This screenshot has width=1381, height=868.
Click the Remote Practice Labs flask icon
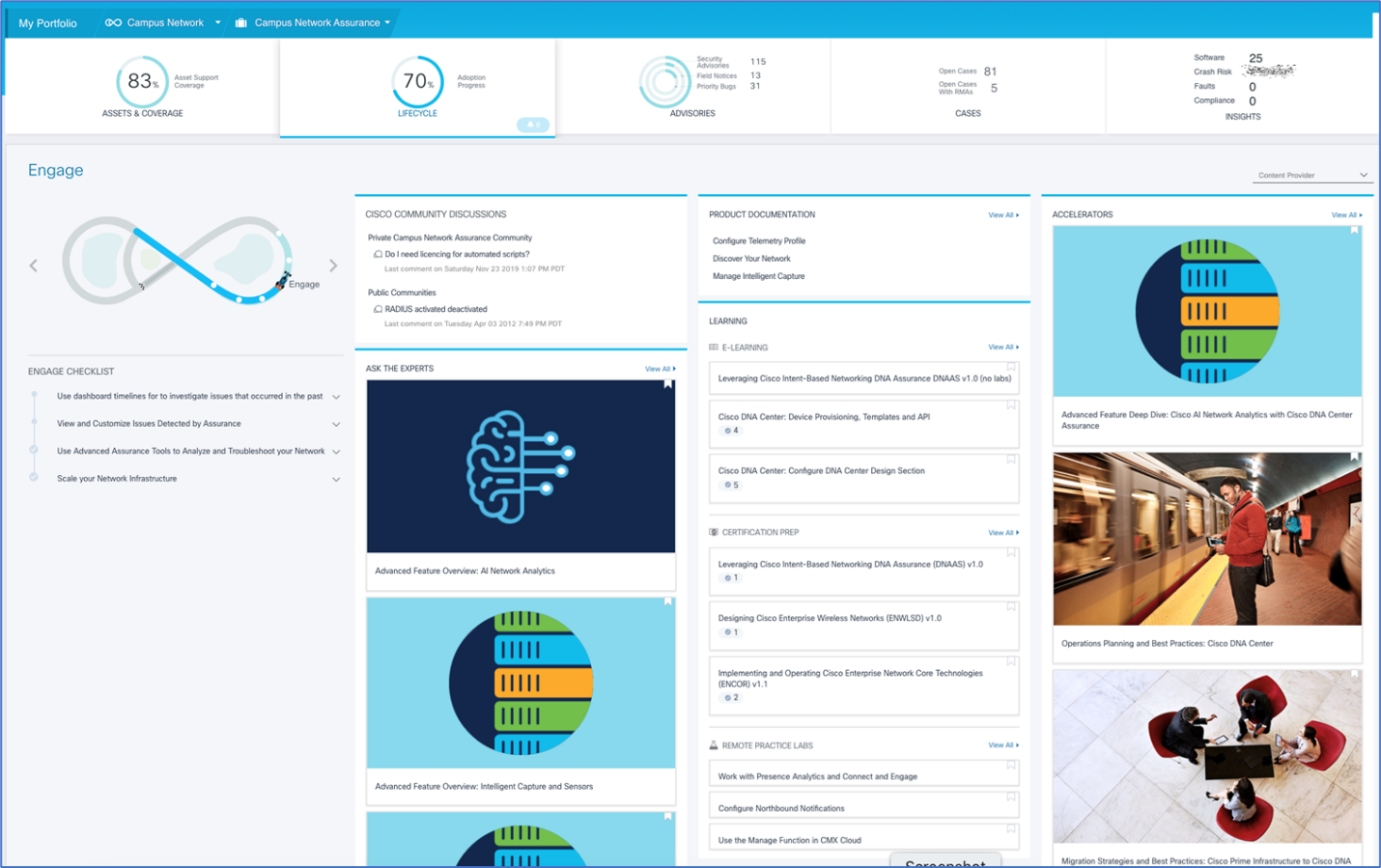(x=714, y=745)
